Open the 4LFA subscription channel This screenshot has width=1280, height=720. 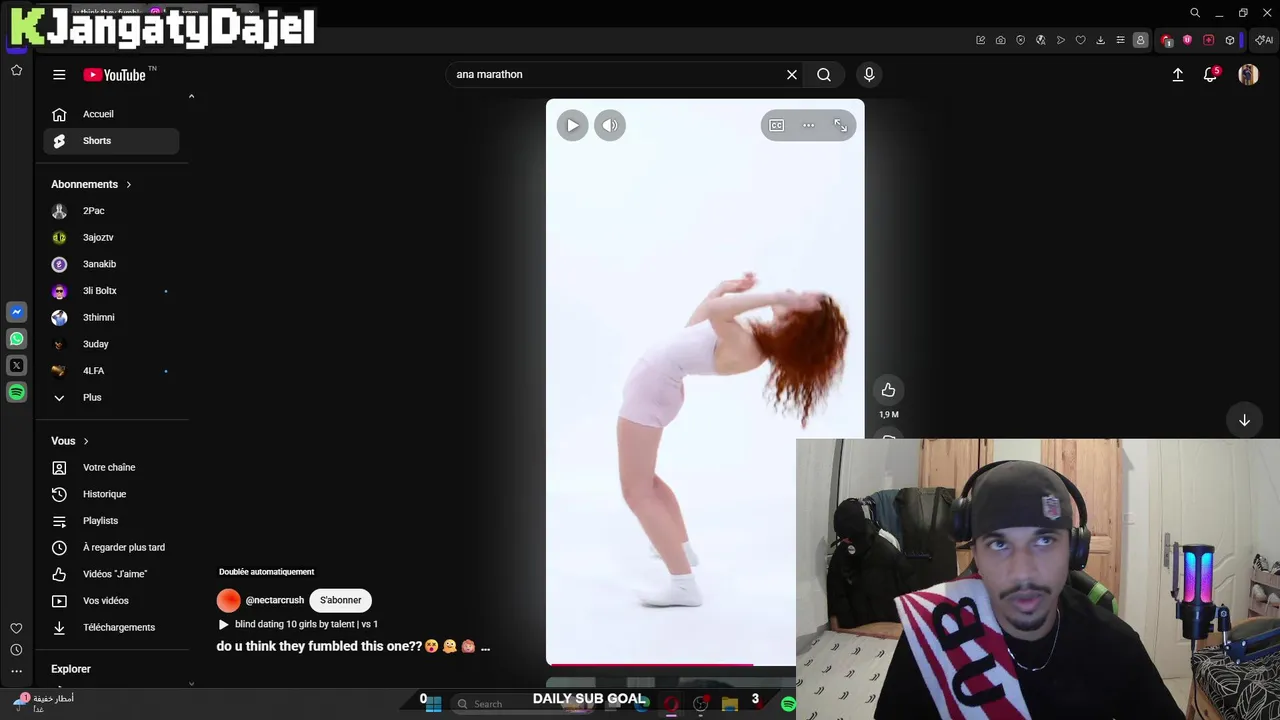tap(111, 371)
